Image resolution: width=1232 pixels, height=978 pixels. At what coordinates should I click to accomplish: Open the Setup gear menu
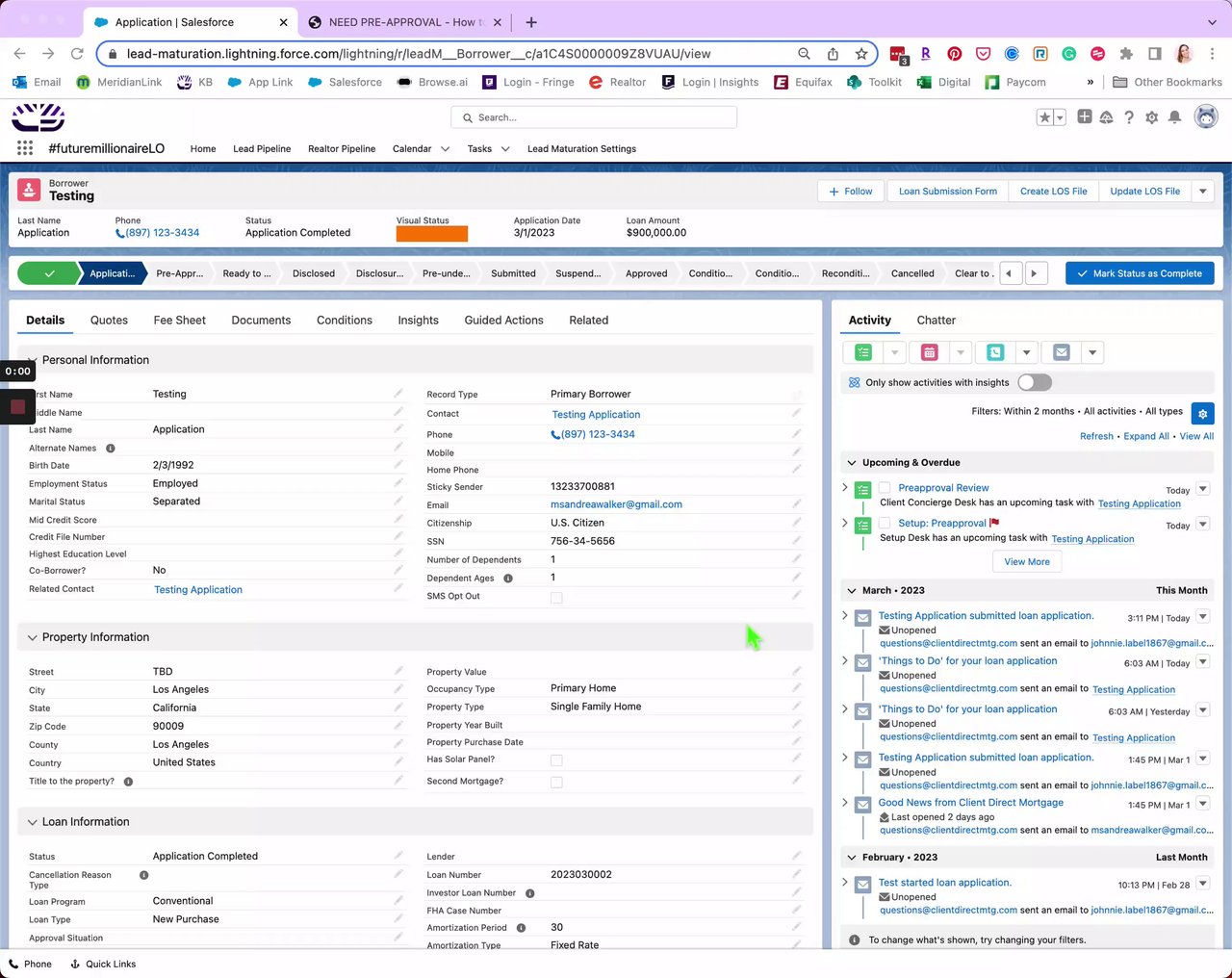1152,117
